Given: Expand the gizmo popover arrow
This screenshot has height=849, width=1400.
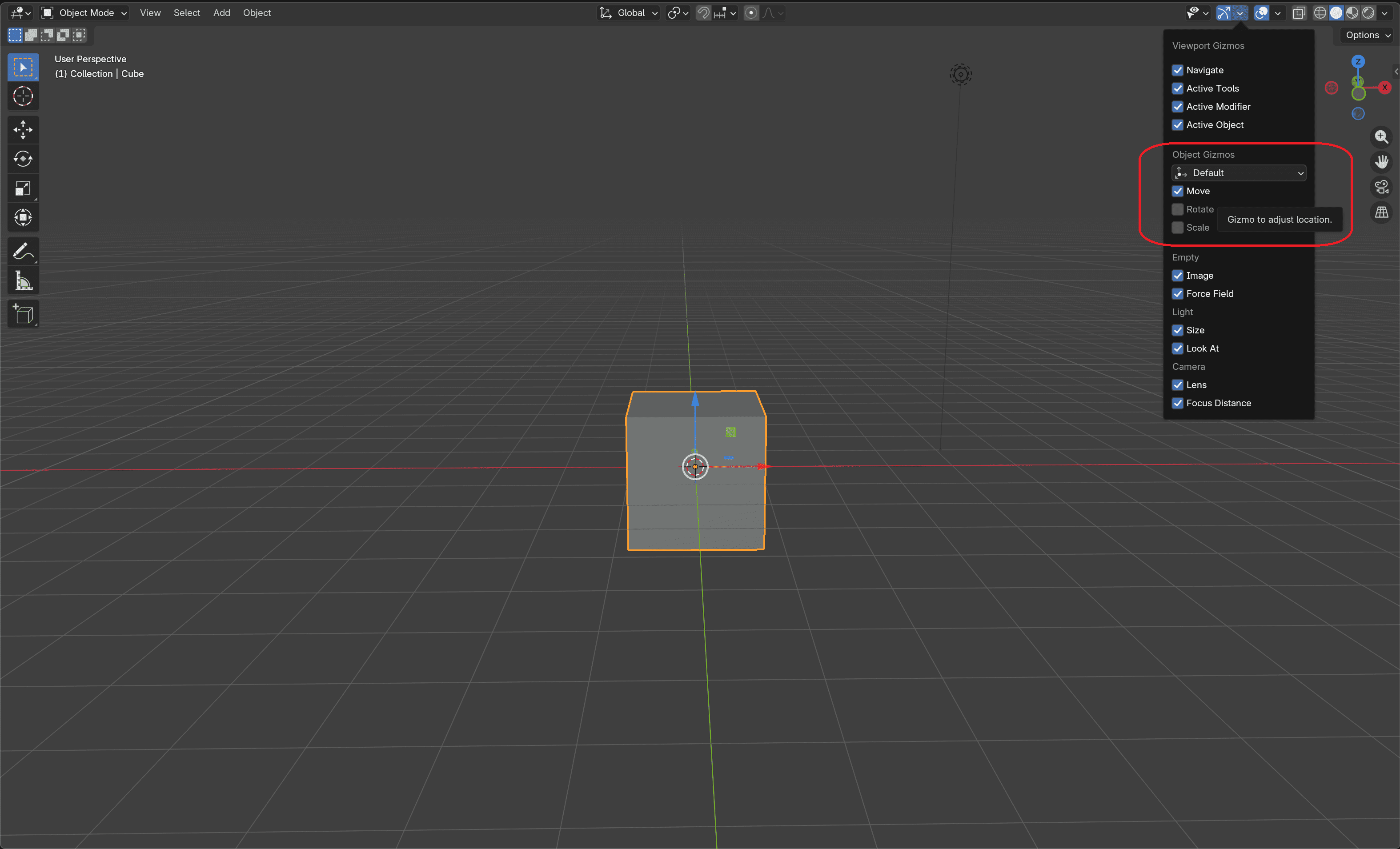Looking at the screenshot, I should click(x=1240, y=12).
